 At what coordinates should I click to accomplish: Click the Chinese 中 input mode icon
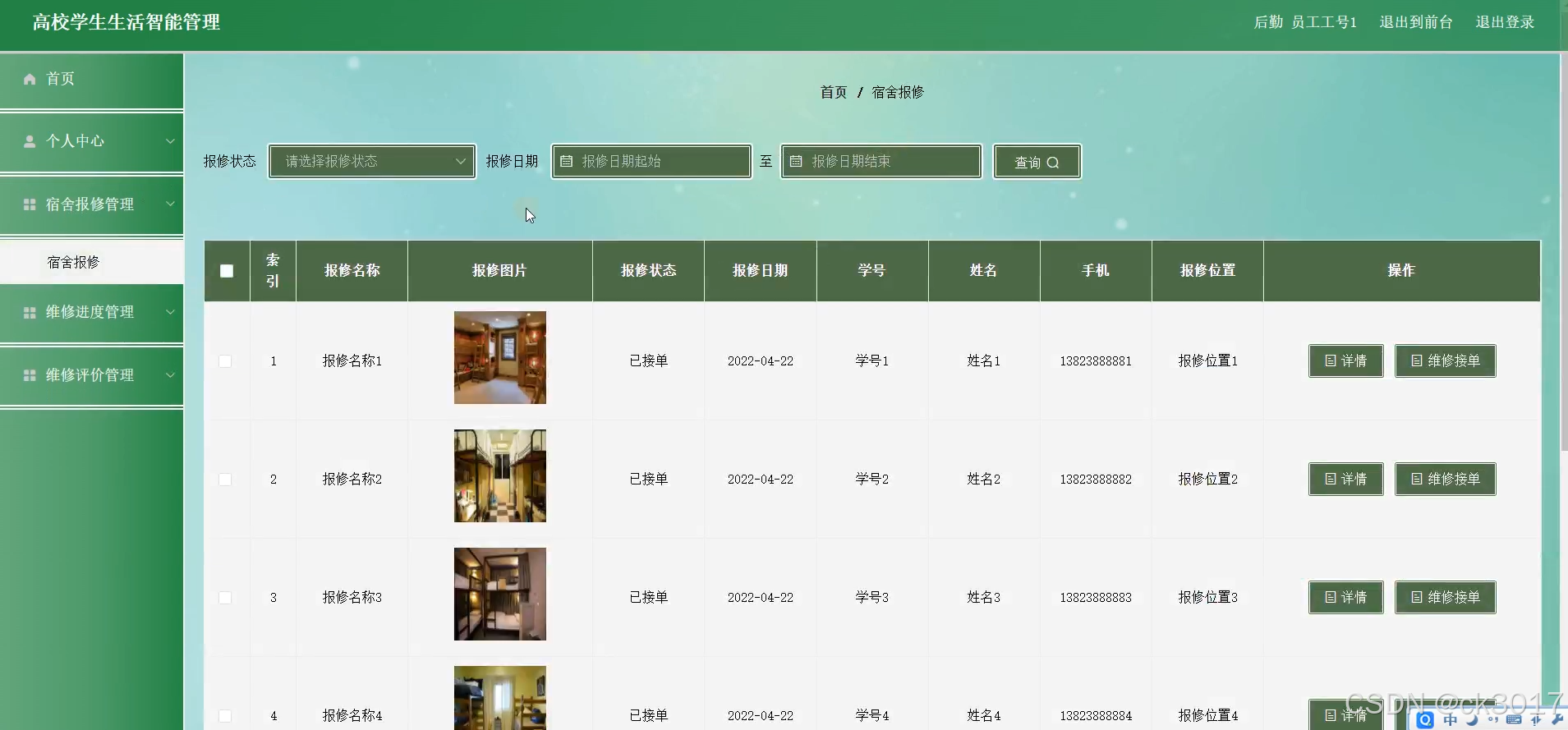click(x=1450, y=720)
